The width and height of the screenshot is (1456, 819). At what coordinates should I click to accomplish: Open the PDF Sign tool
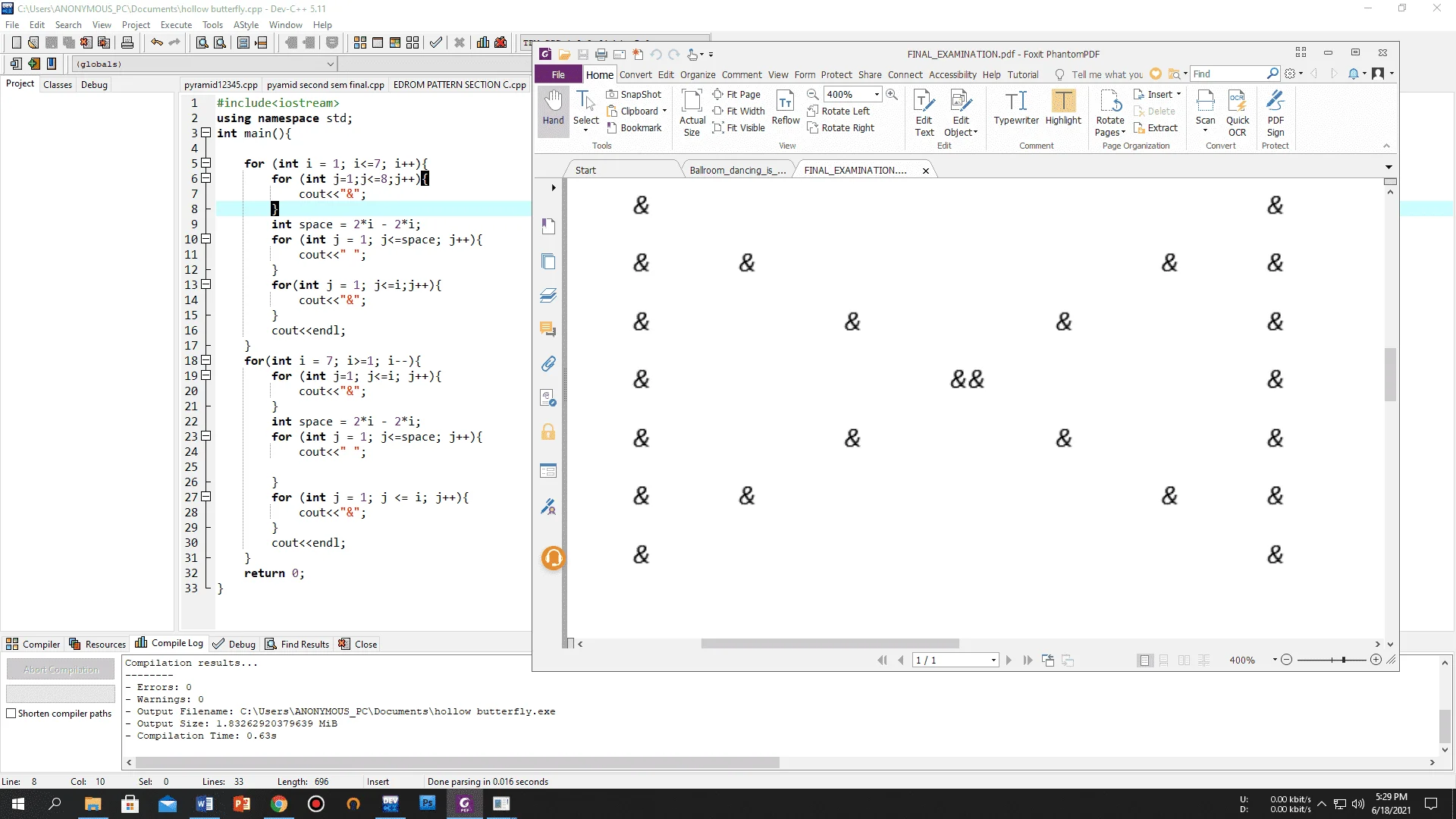pyautogui.click(x=1276, y=112)
